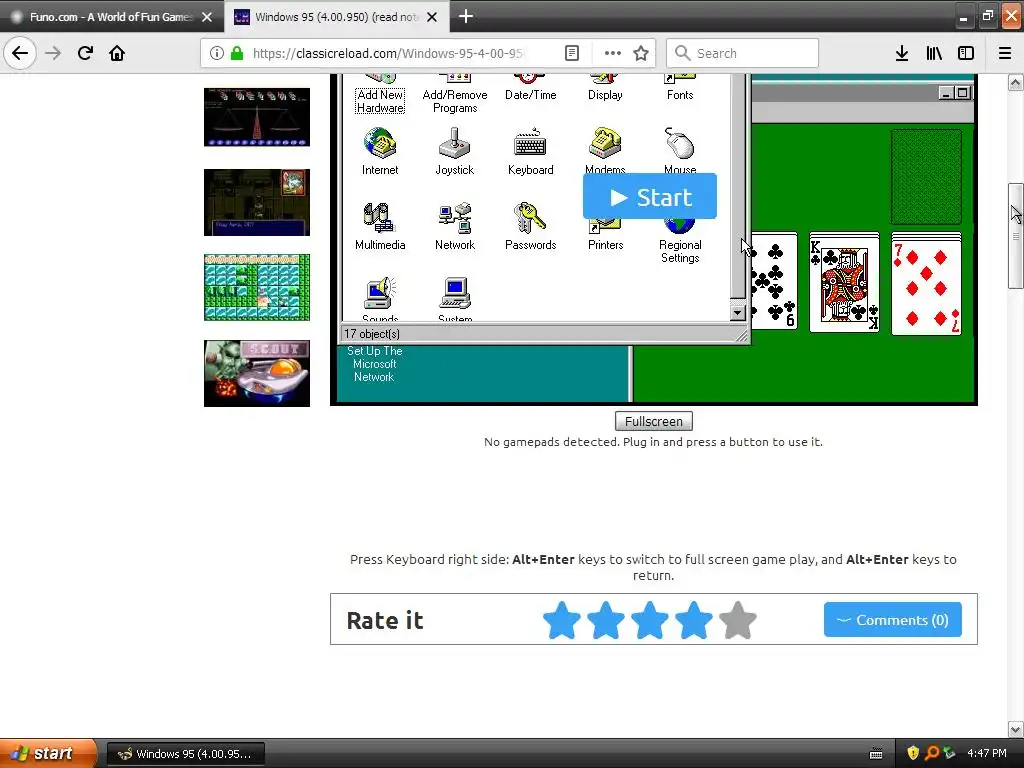
Task: Open the Windows XP start menu
Action: click(x=48, y=754)
